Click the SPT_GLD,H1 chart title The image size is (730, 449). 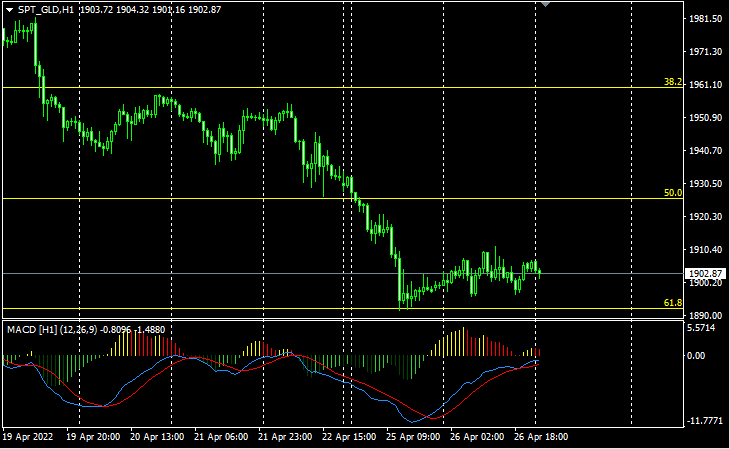point(46,9)
